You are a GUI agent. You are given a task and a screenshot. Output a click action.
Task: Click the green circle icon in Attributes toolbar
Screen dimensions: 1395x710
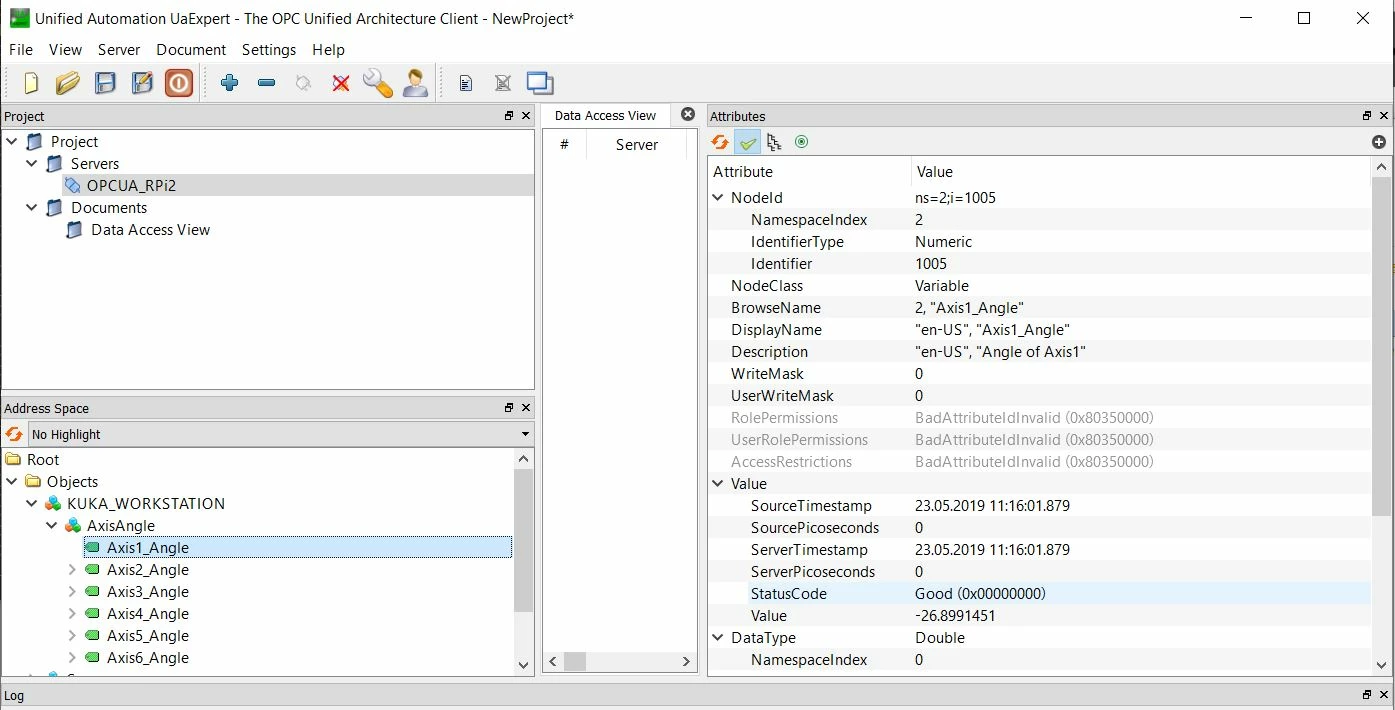pyautogui.click(x=801, y=142)
